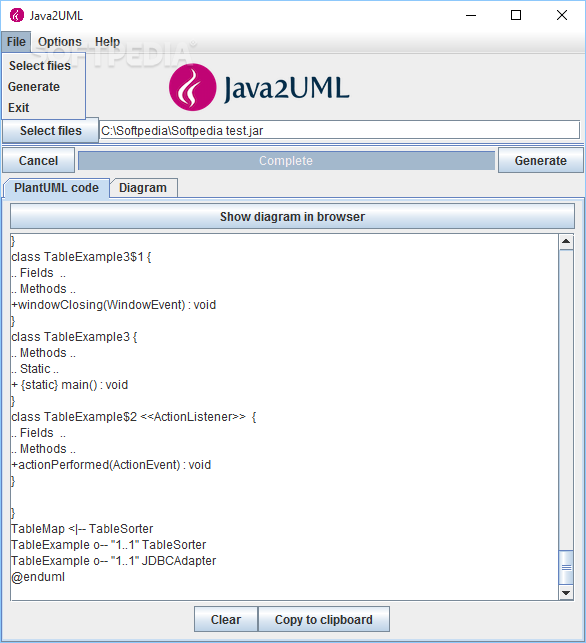Click 'class TableExample$2 <<ActionListener>>' line
The height and width of the screenshot is (643, 586).
[x=134, y=417]
